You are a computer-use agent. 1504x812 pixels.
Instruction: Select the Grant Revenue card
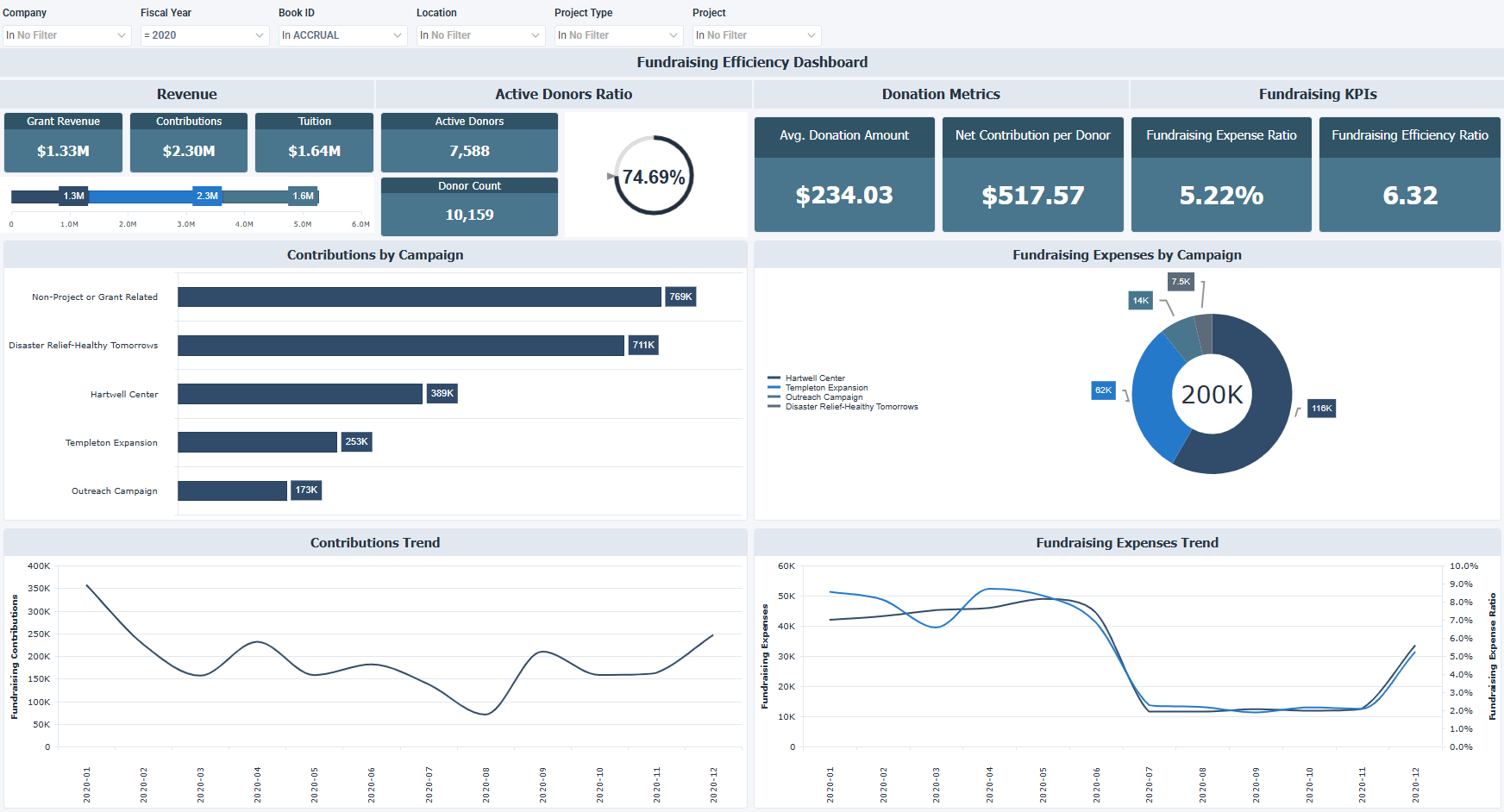click(x=63, y=142)
